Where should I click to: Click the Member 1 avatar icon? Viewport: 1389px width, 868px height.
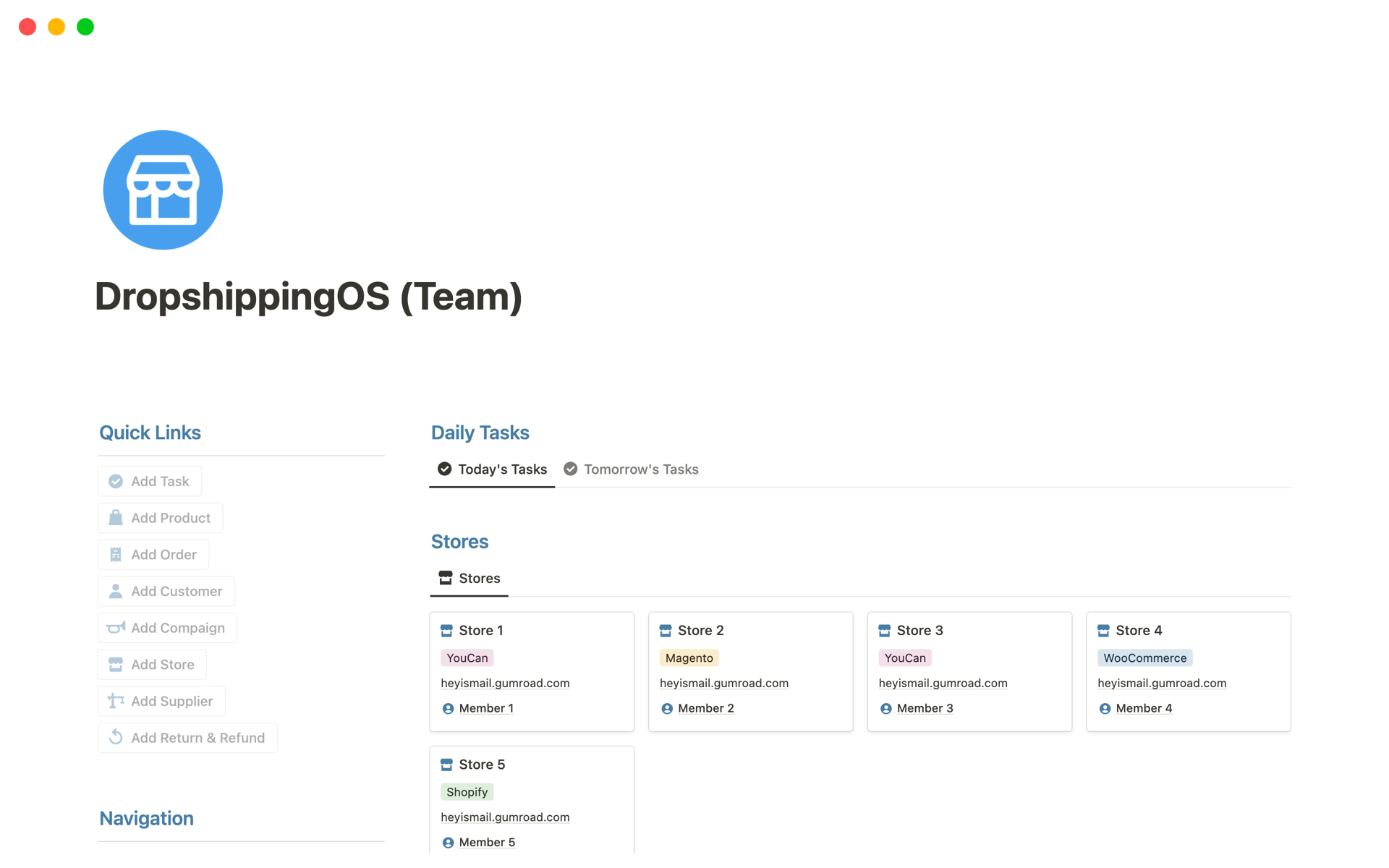click(x=448, y=709)
